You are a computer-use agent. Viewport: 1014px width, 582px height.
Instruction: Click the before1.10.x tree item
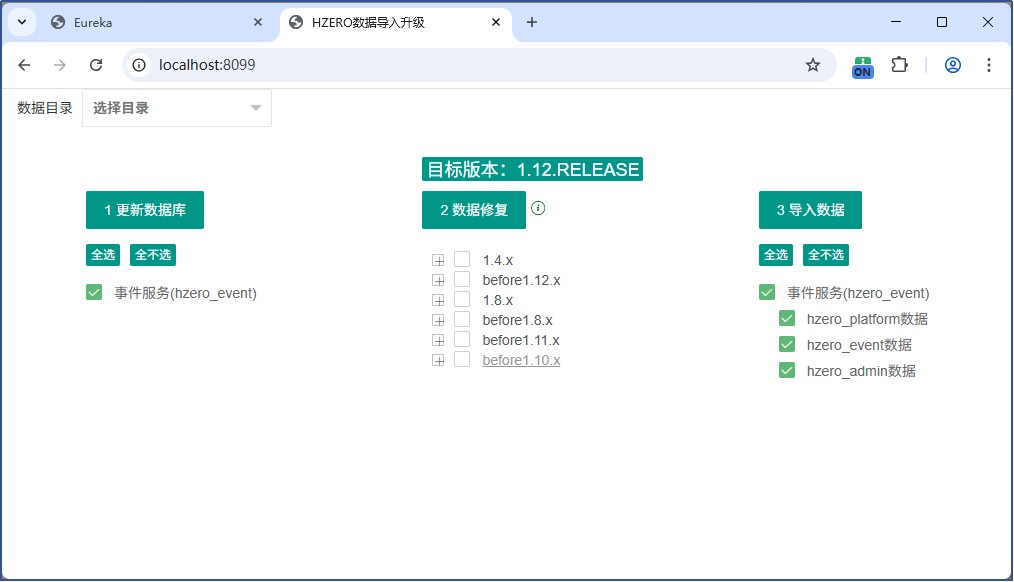tap(521, 360)
